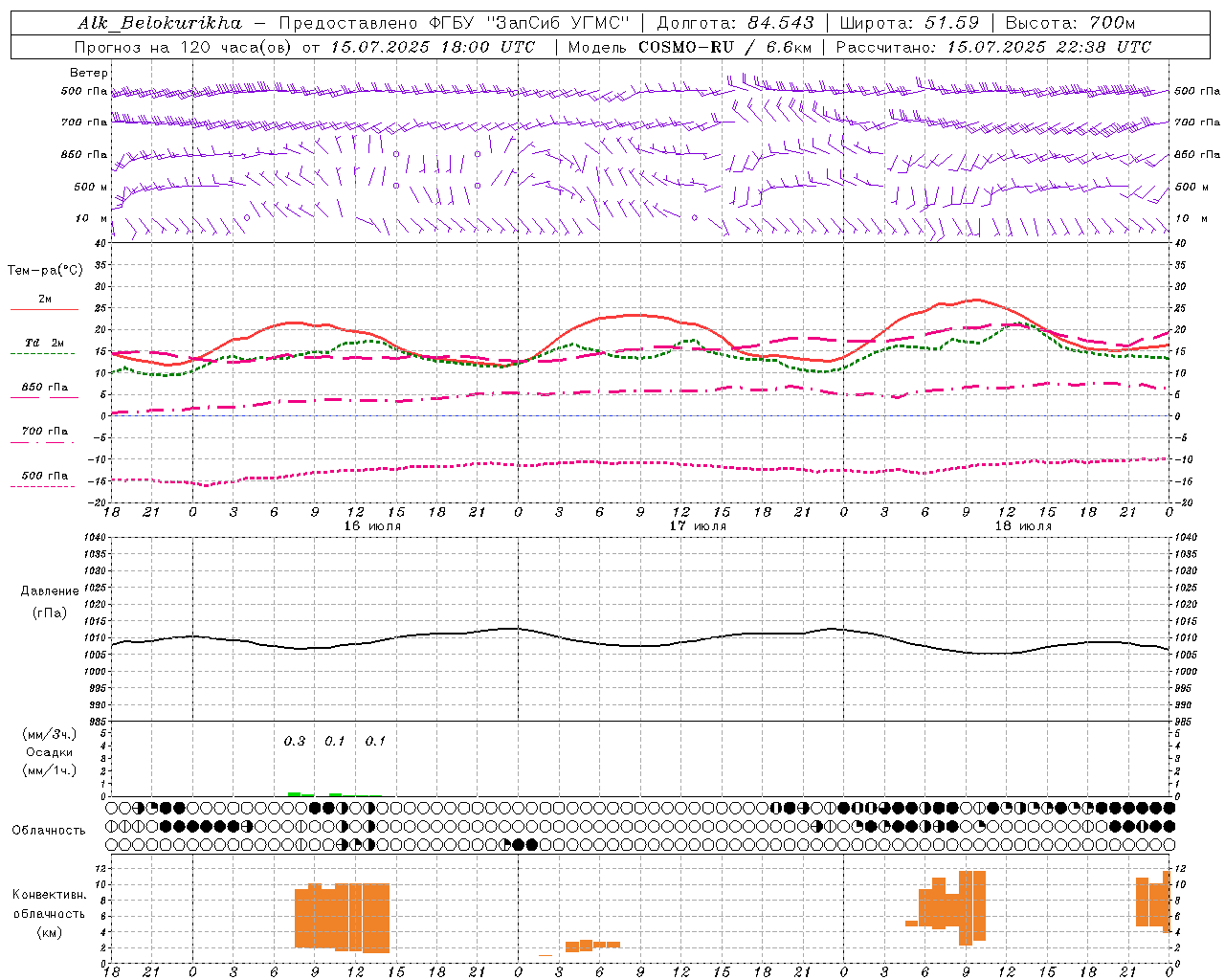The image size is (1225, 980).
Task: Click the 10 м wind level label on left axis
Action: (91, 218)
